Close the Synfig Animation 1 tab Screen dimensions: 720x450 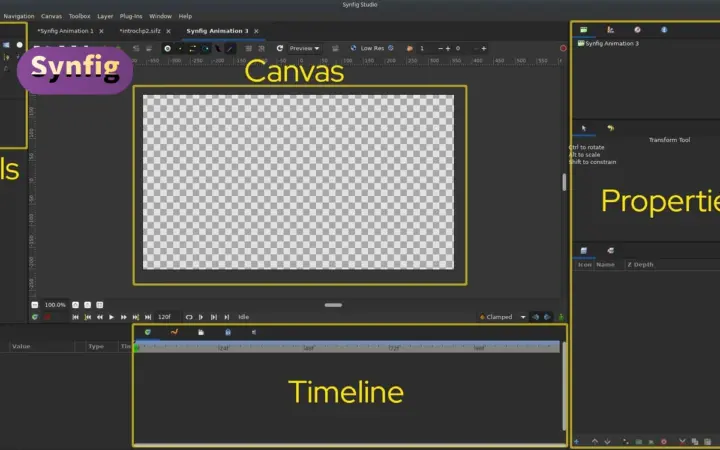click(101, 31)
